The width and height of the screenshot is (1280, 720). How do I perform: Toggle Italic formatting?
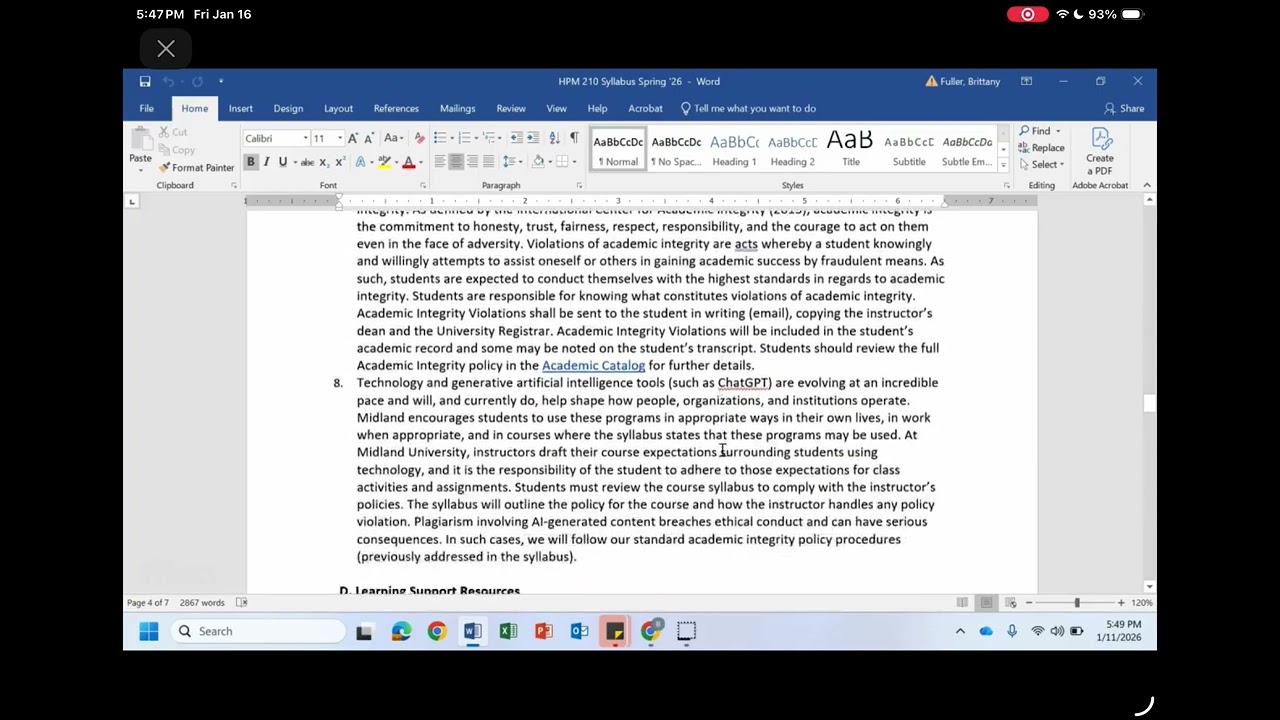pos(266,162)
